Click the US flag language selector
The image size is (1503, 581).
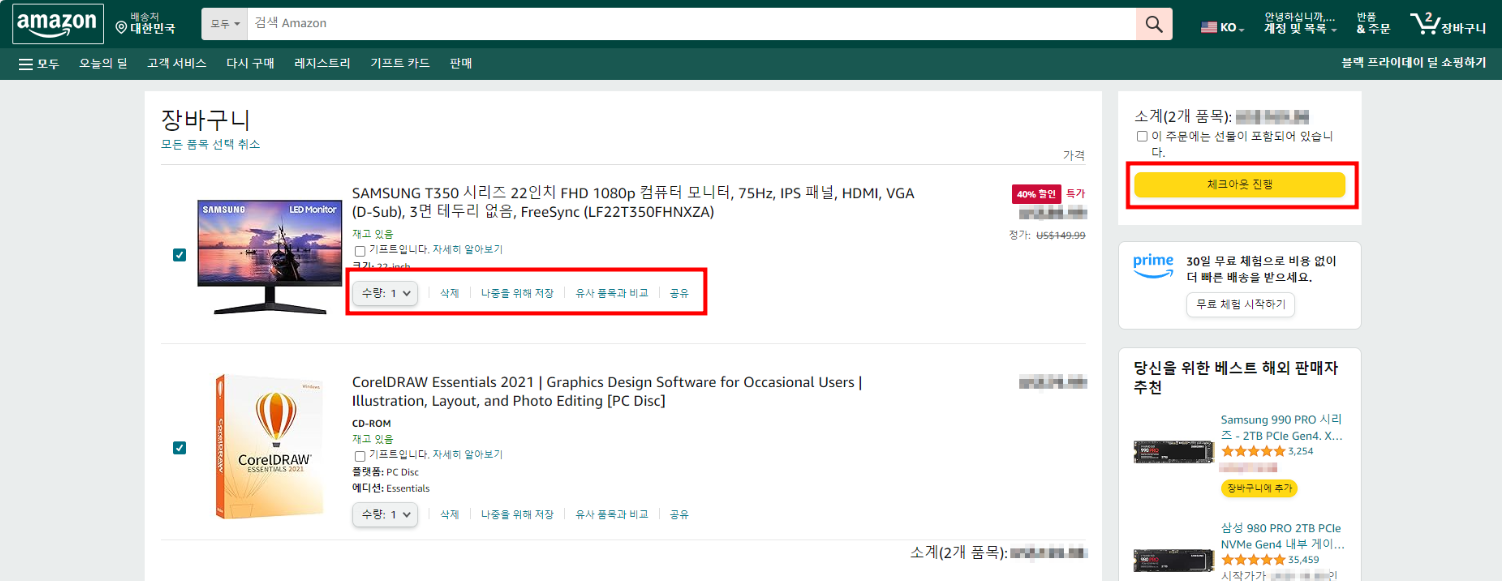1209,28
